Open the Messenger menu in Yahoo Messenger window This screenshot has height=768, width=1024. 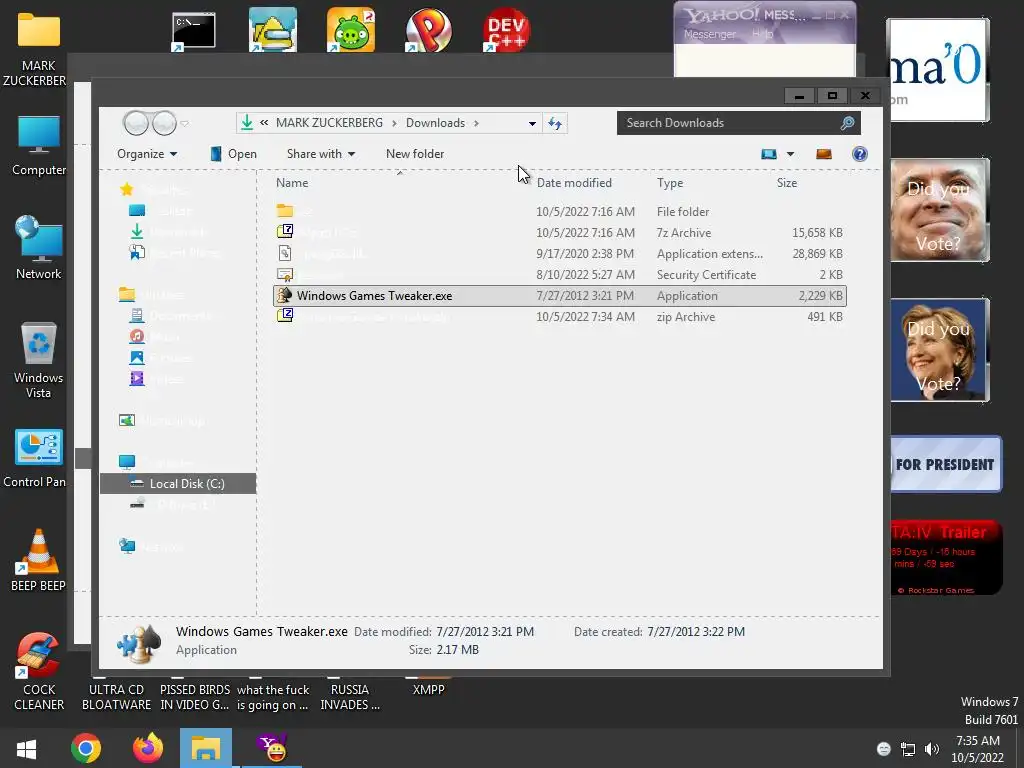pos(709,34)
